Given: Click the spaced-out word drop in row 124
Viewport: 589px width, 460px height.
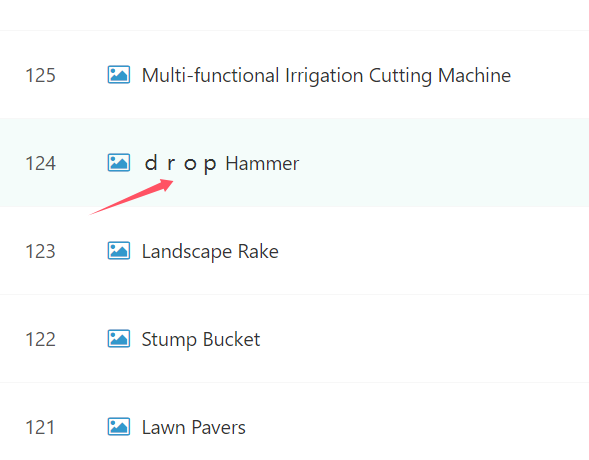Looking at the screenshot, I should [180, 164].
